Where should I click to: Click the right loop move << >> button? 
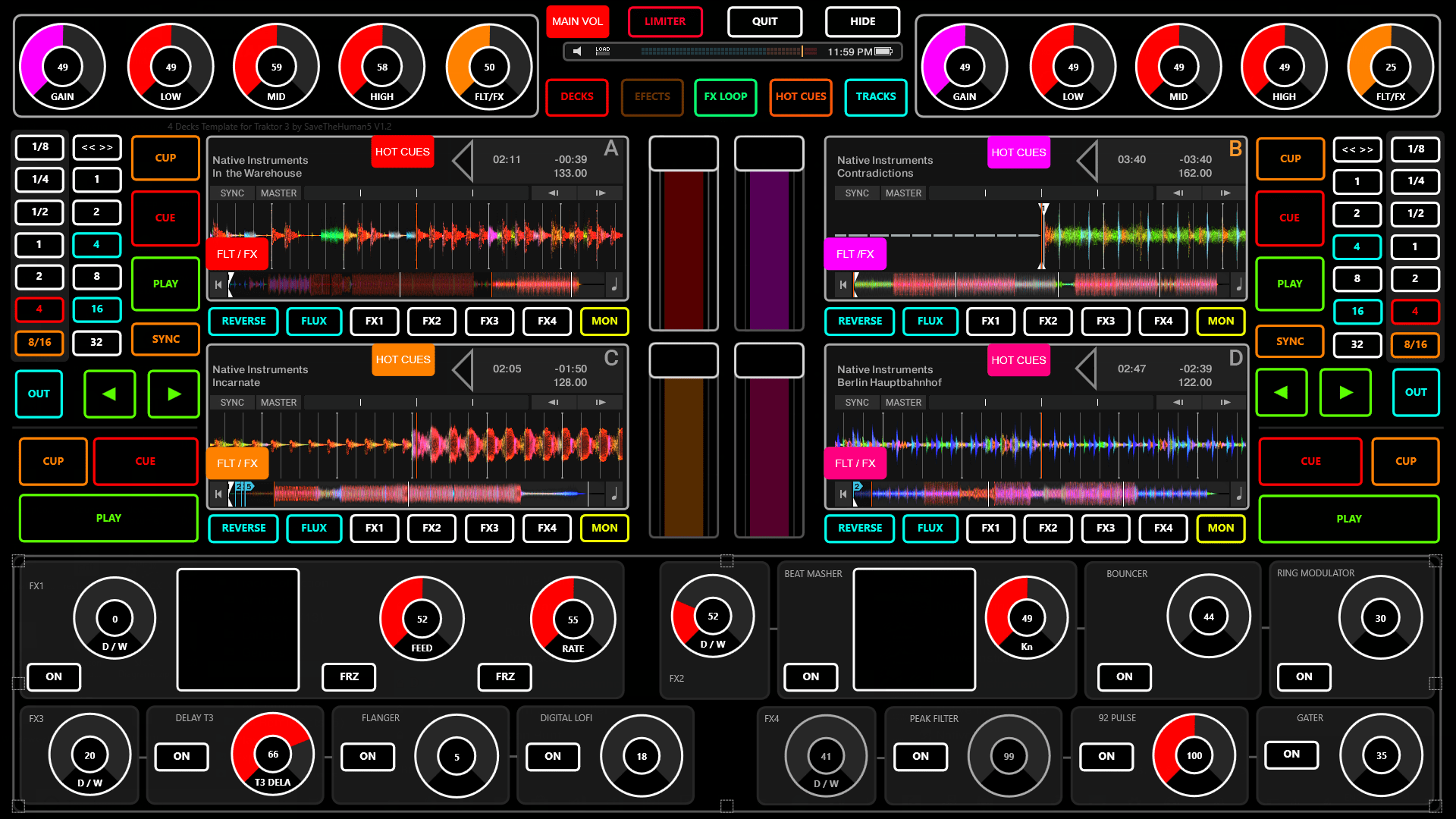pos(1357,149)
